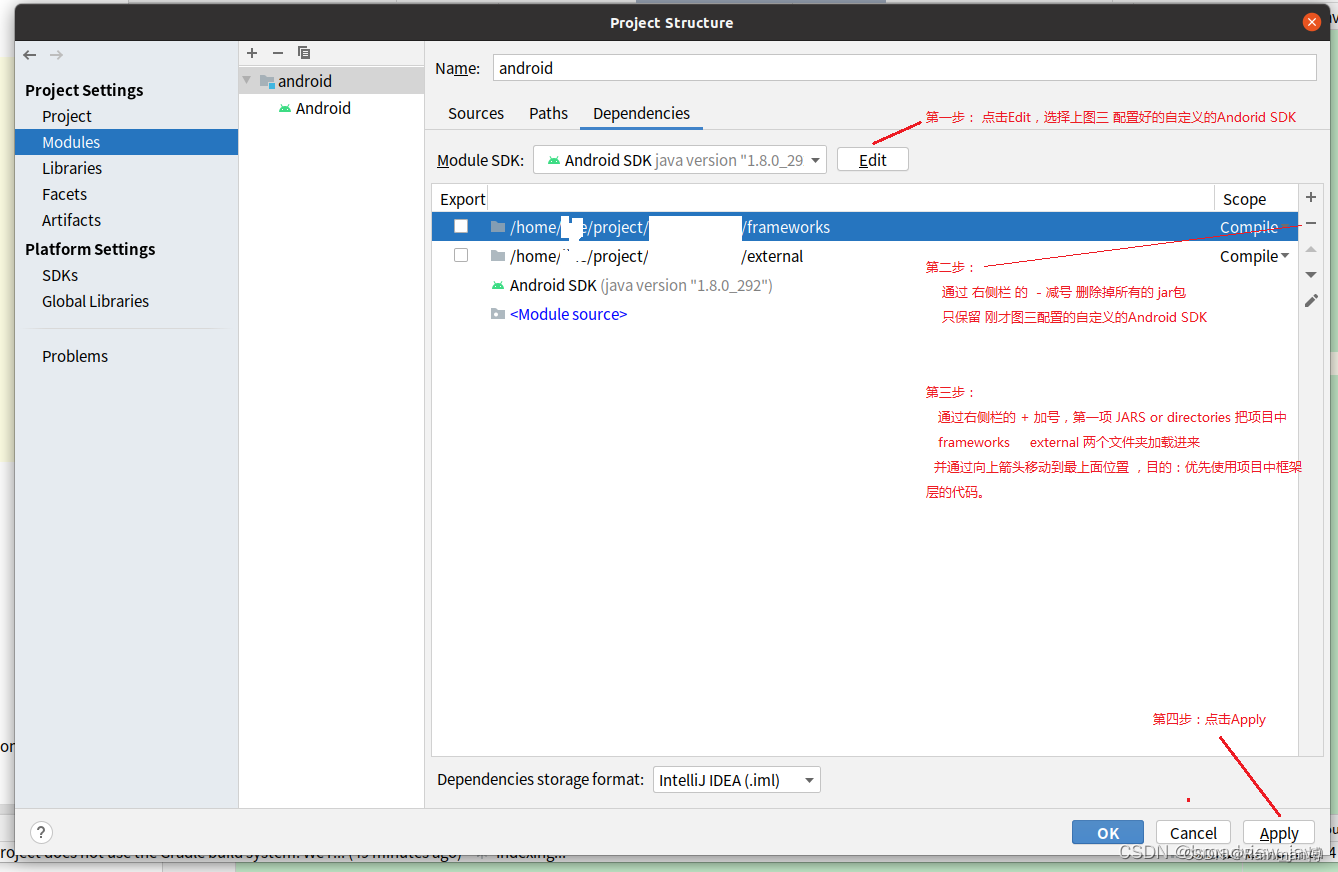Toggle the Export checkbox for frameworks

[x=461, y=226]
